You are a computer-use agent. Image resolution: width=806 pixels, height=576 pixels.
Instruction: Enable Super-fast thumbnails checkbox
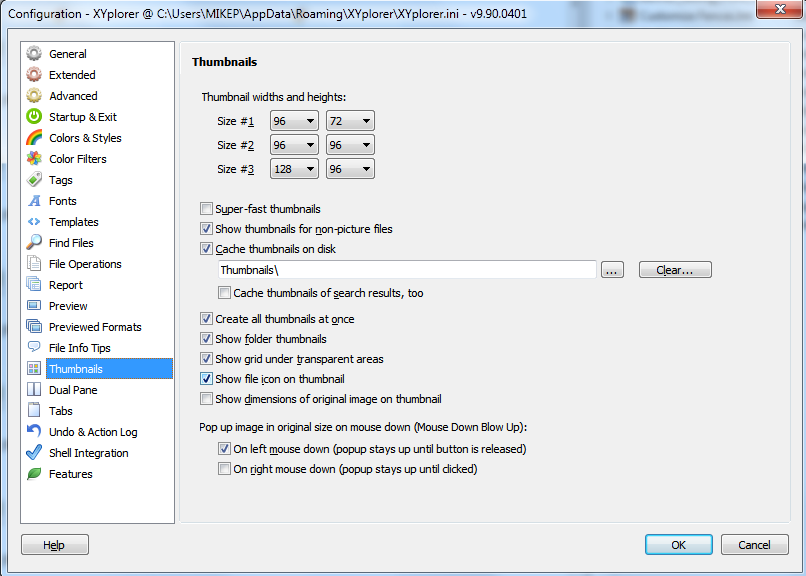[207, 209]
